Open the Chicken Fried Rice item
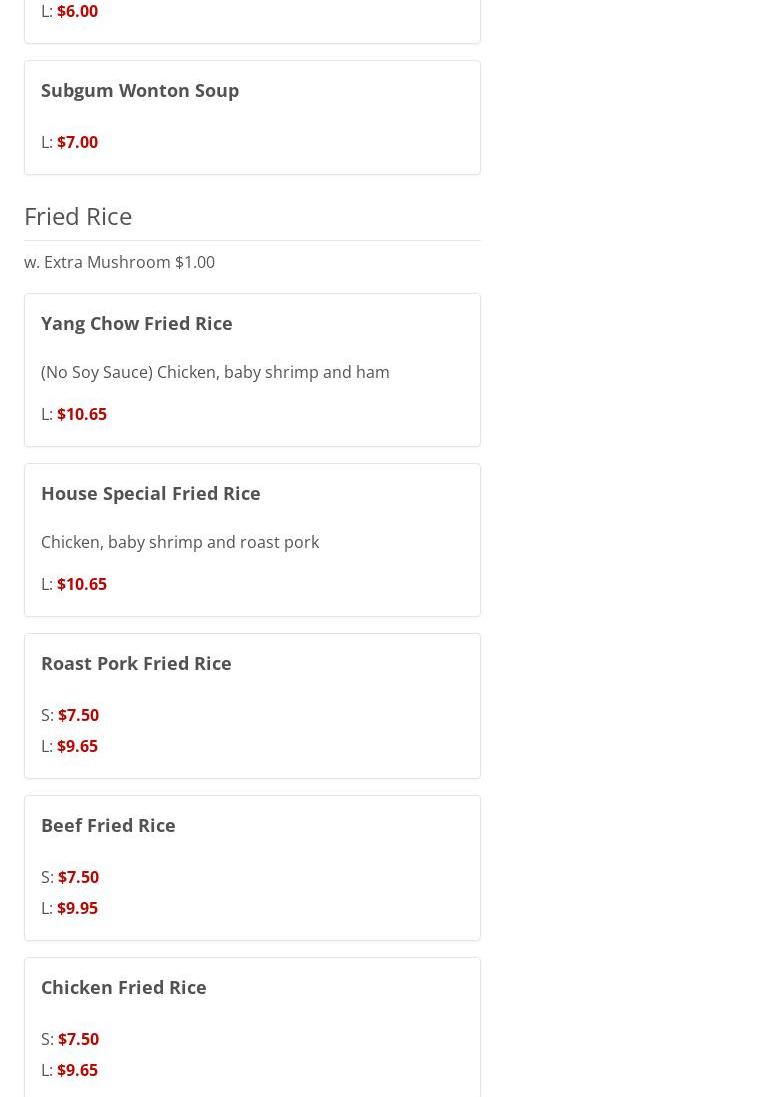Viewport: 770px width, 1097px height. (124, 987)
